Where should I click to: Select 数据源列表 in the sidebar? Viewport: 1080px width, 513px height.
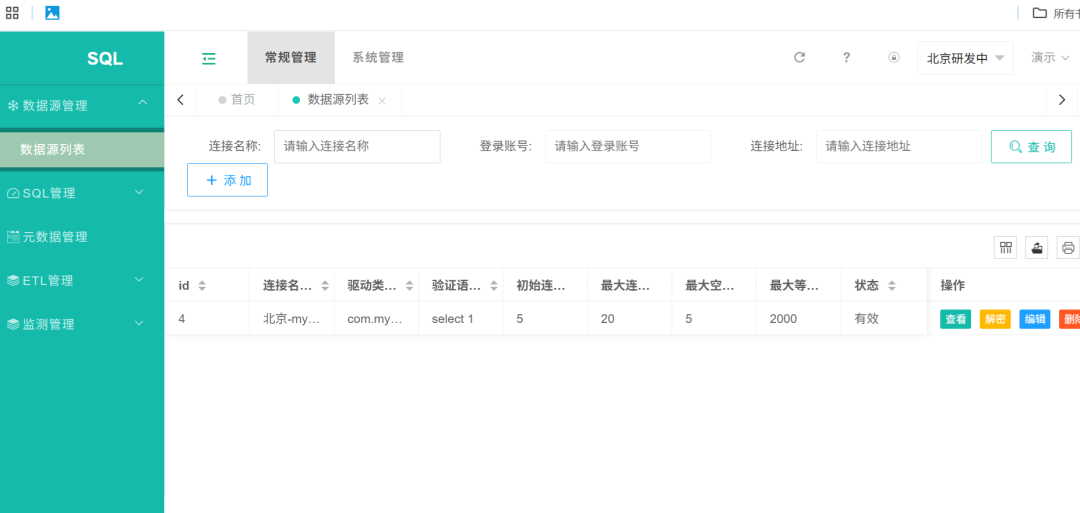[82, 149]
